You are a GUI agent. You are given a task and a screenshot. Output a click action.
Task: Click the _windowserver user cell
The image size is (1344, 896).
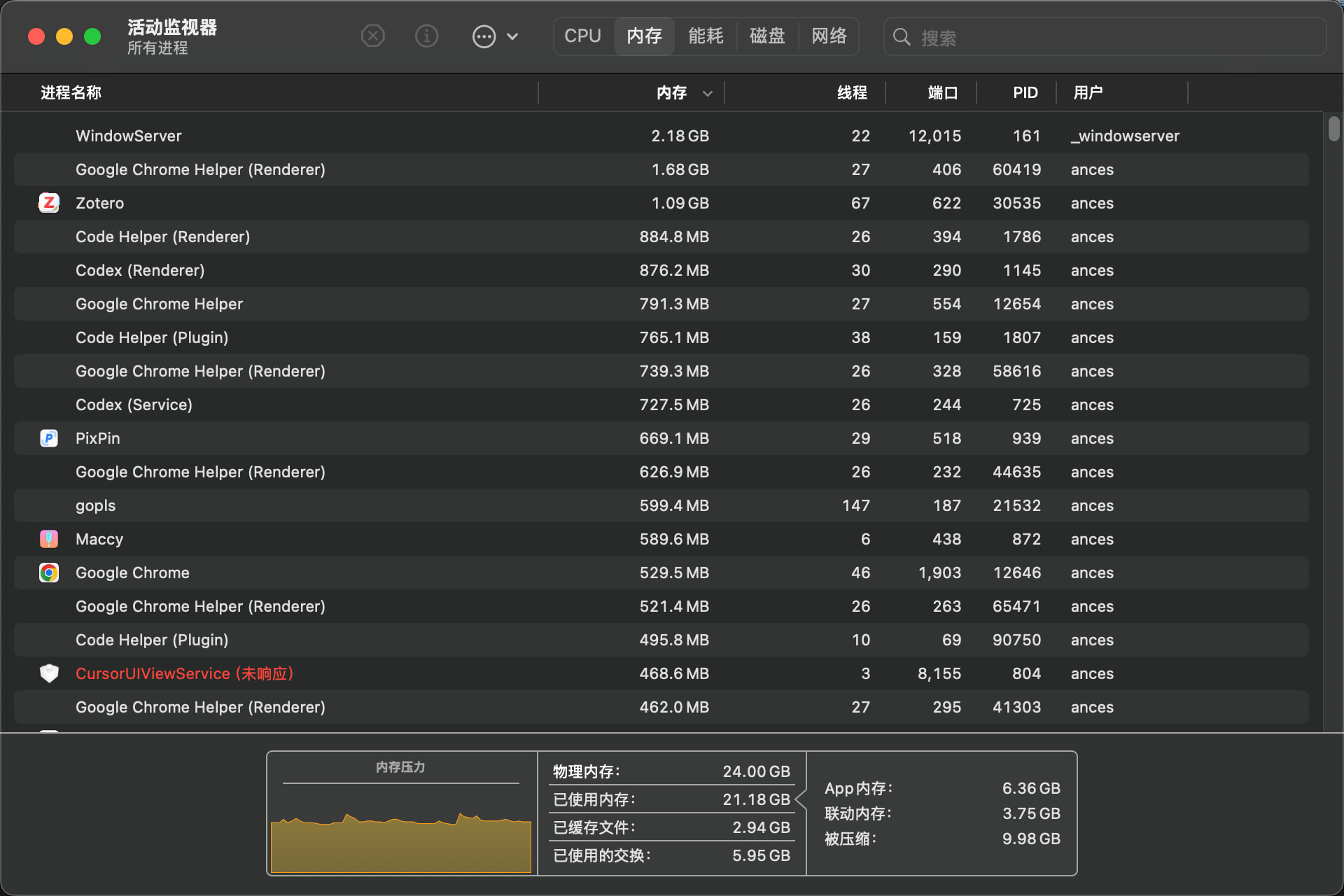[1125, 136]
